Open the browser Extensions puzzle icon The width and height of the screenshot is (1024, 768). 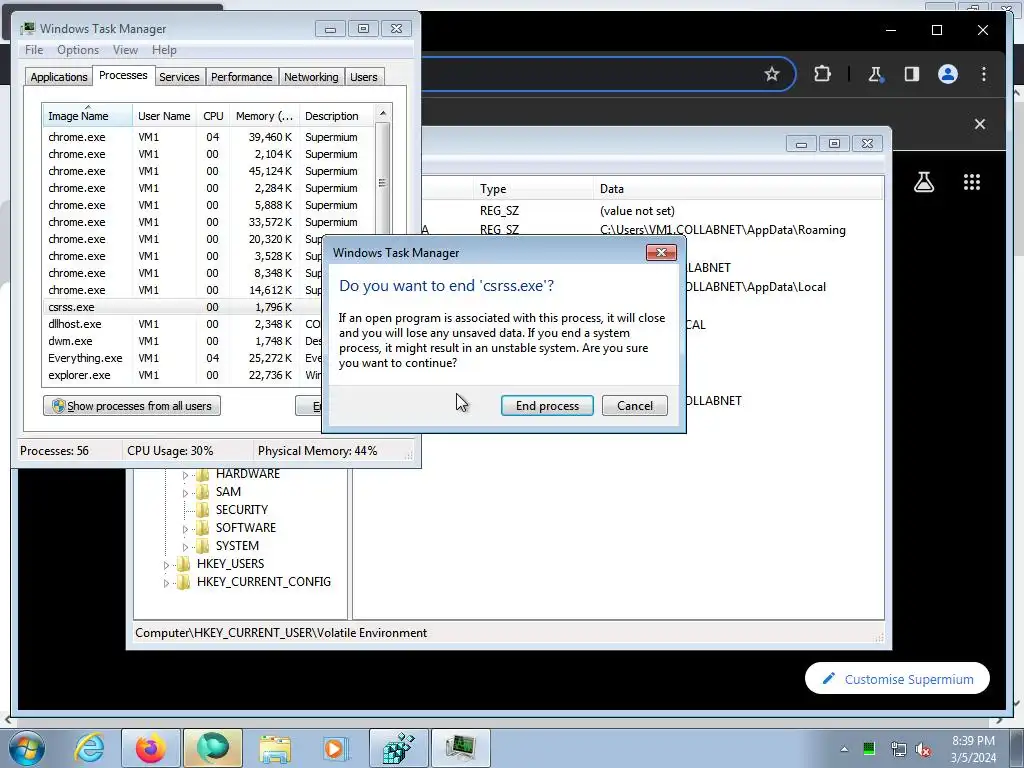click(822, 74)
